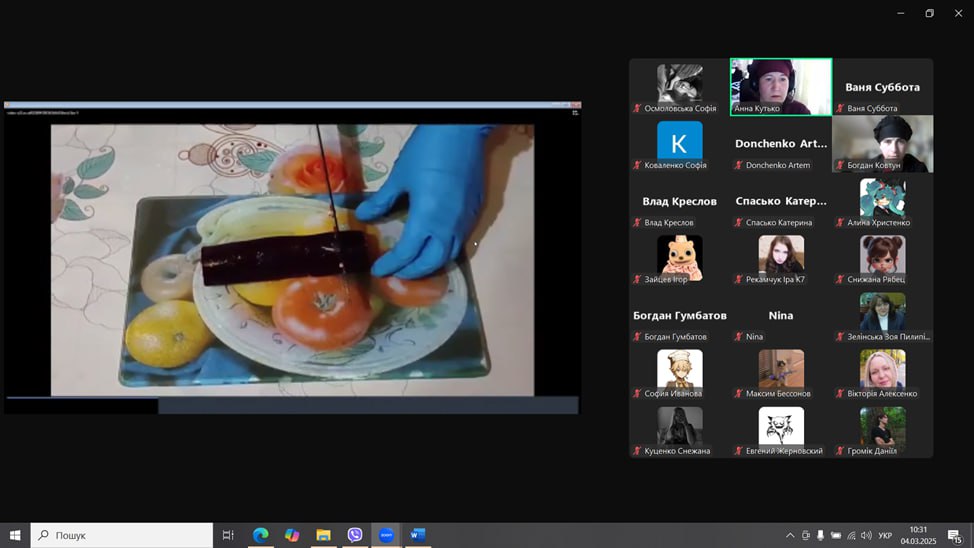Image resolution: width=974 pixels, height=548 pixels.
Task: Toggle the system volume speaker icon
Action: coord(866,535)
